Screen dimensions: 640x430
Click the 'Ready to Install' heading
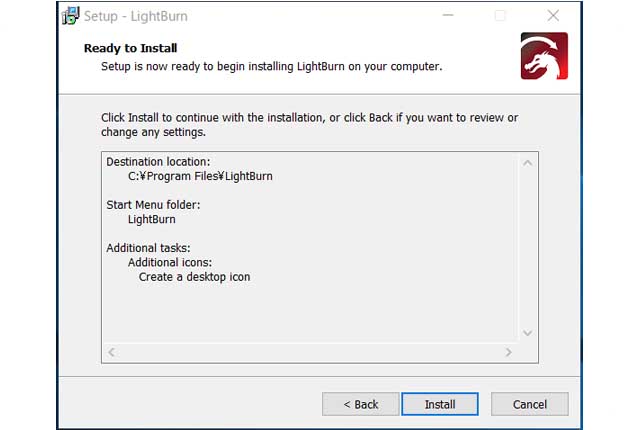click(x=131, y=48)
